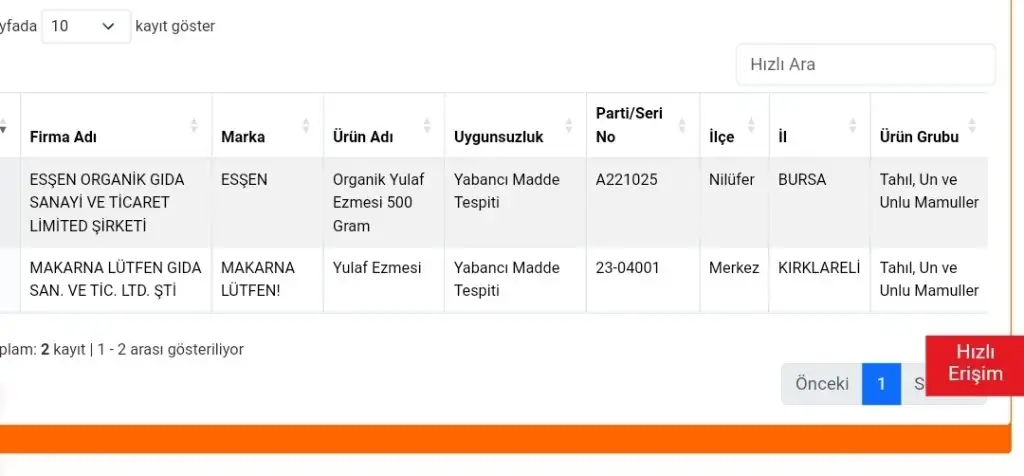Click the BURSA province cell

click(802, 180)
